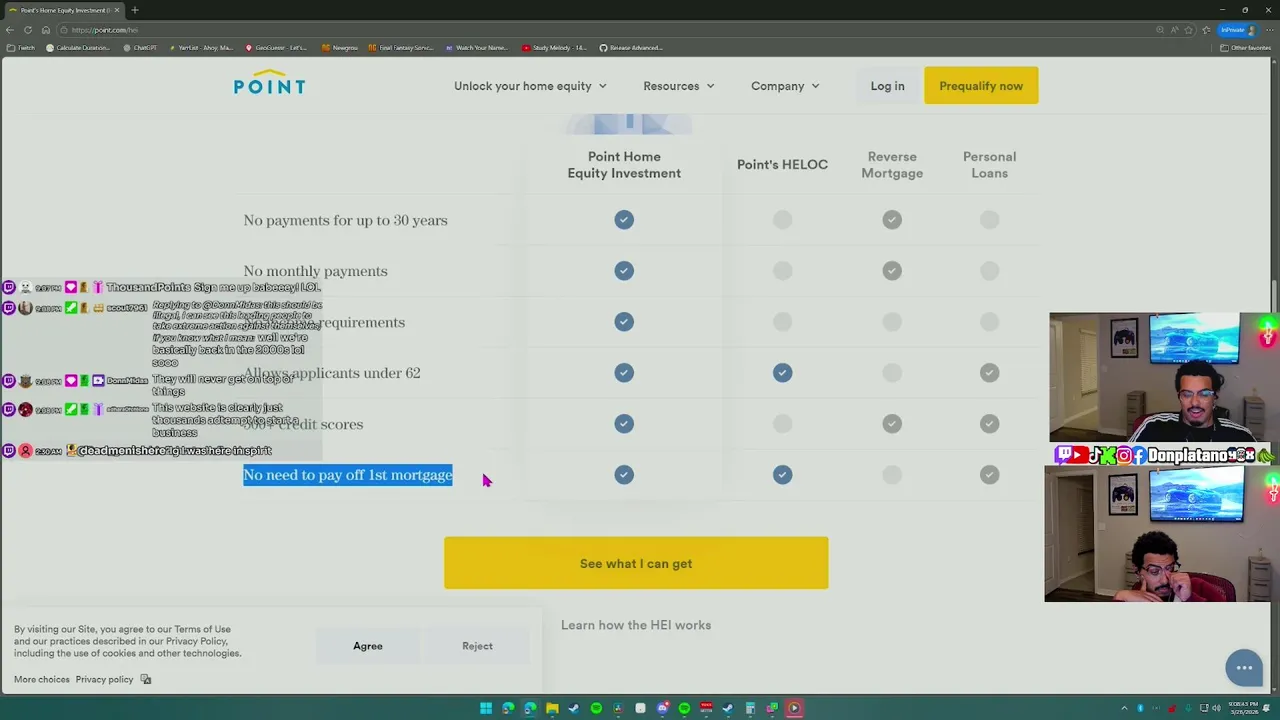This screenshot has width=1280, height=720.
Task: Switch to Microsoft Edge in the taskbar
Action: (x=530, y=708)
